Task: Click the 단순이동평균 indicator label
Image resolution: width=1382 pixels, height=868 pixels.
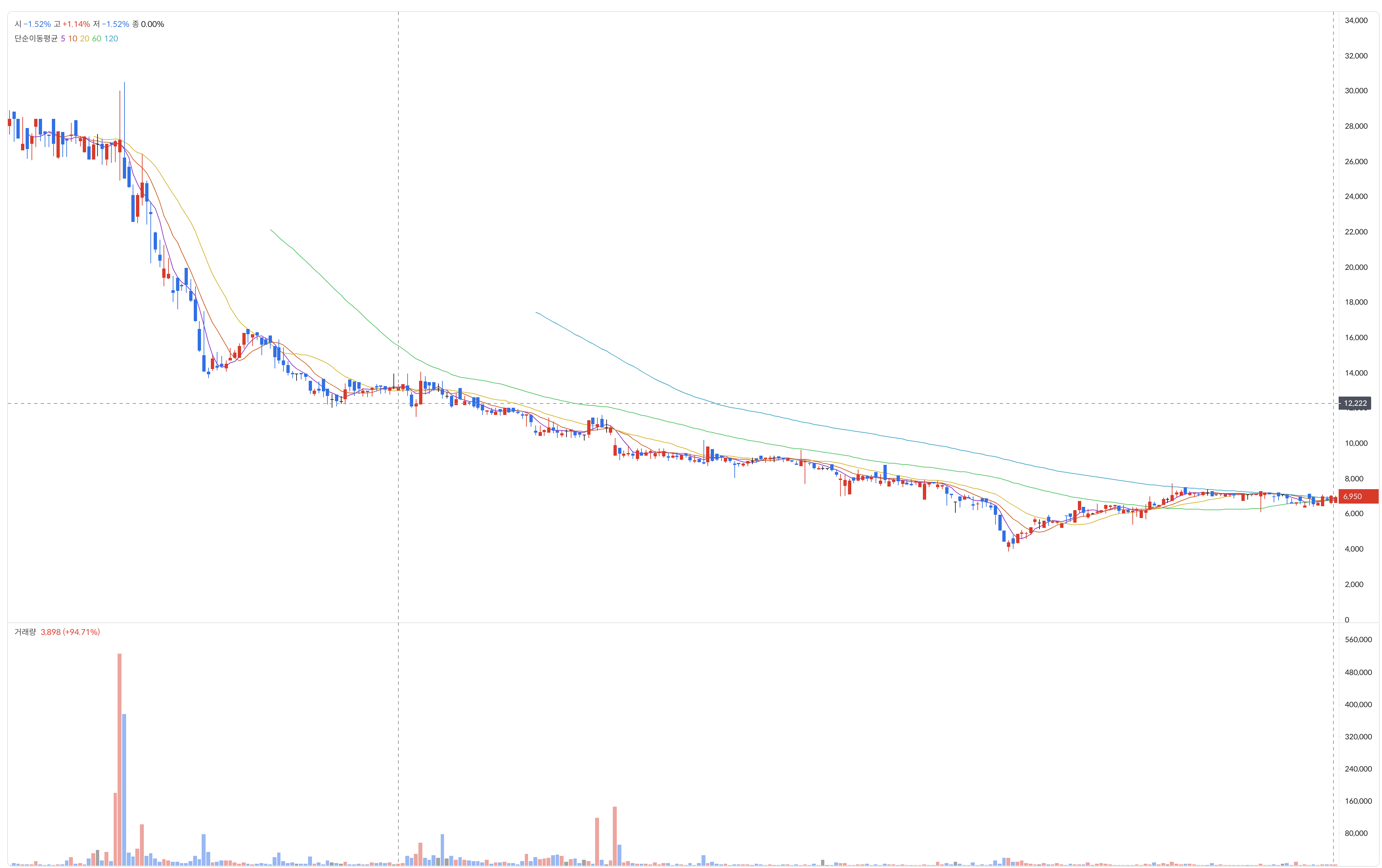Action: tap(35, 38)
